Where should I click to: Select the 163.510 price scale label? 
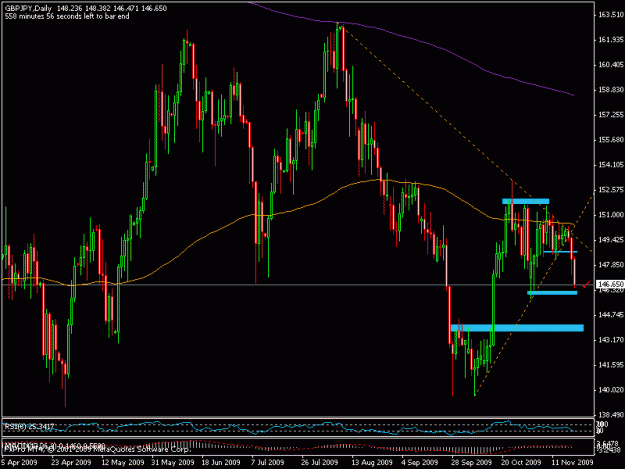click(610, 15)
